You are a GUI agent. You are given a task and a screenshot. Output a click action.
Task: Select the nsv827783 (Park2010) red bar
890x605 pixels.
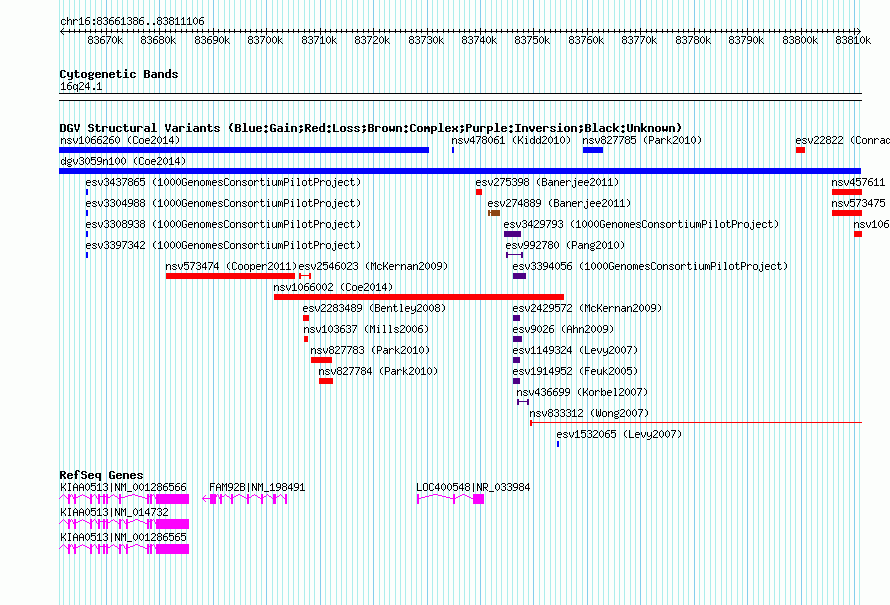click(321, 360)
